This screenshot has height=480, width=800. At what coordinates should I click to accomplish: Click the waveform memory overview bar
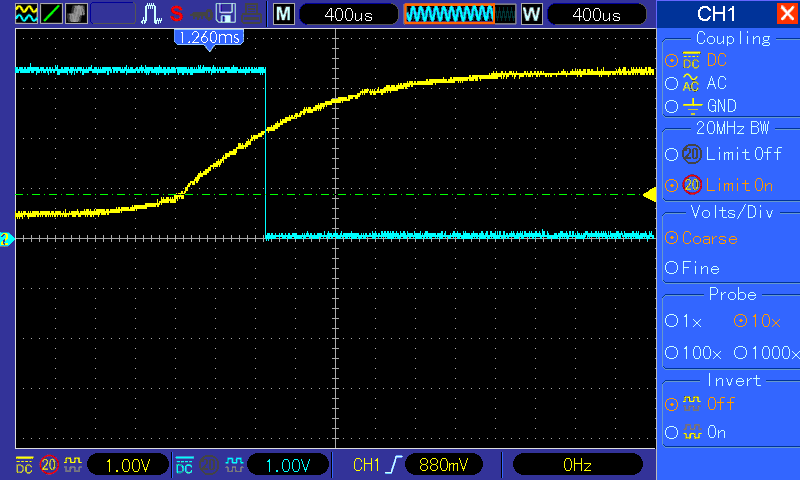(x=460, y=14)
